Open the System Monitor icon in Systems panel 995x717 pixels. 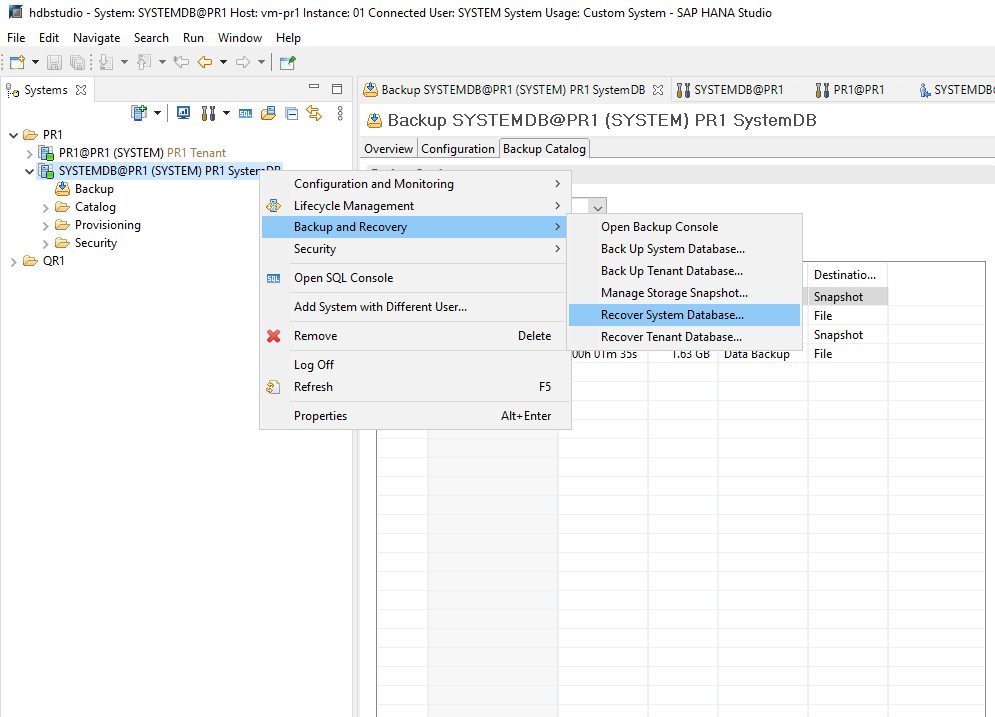[x=183, y=113]
